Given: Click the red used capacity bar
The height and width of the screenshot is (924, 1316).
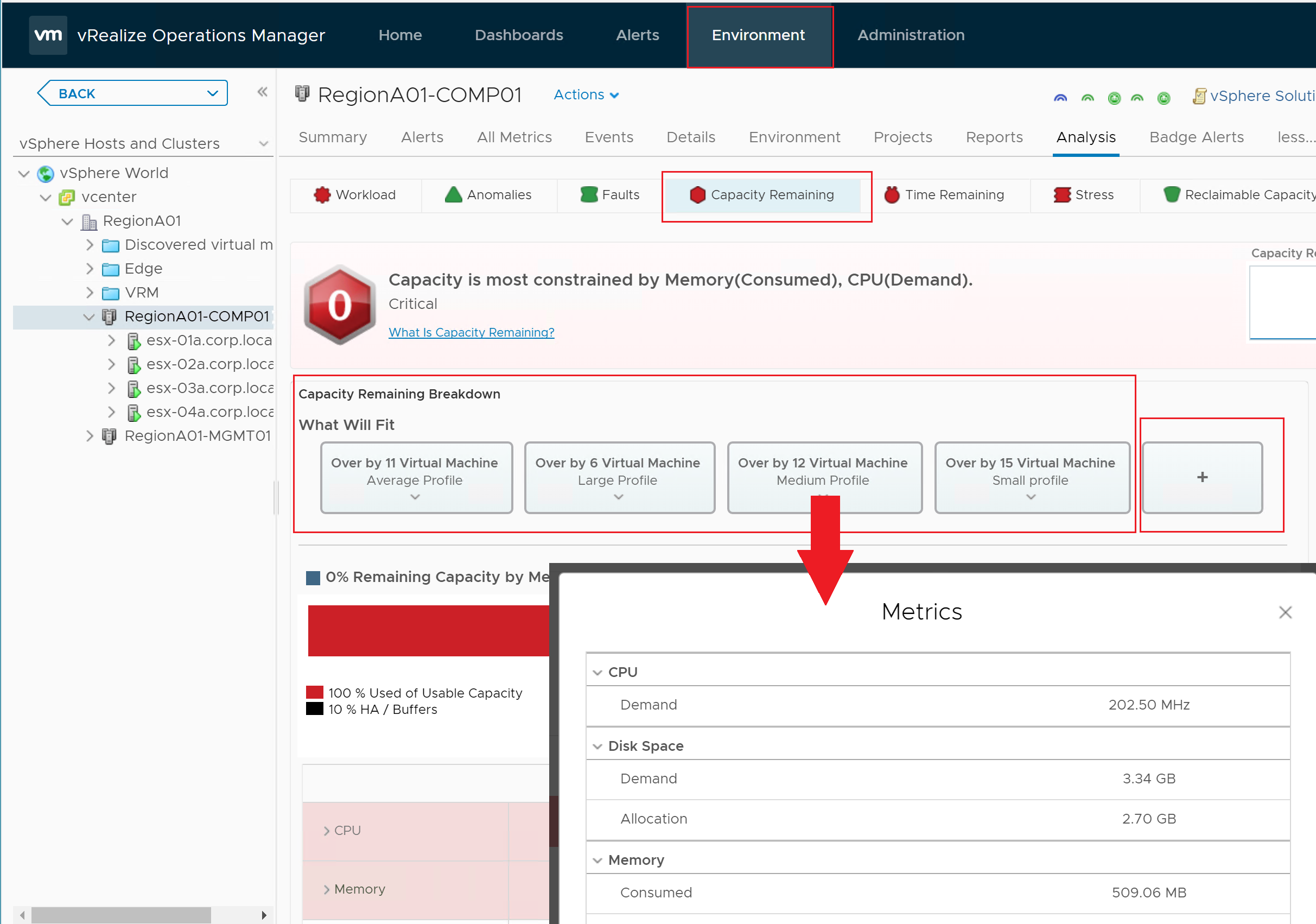Looking at the screenshot, I should [428, 630].
